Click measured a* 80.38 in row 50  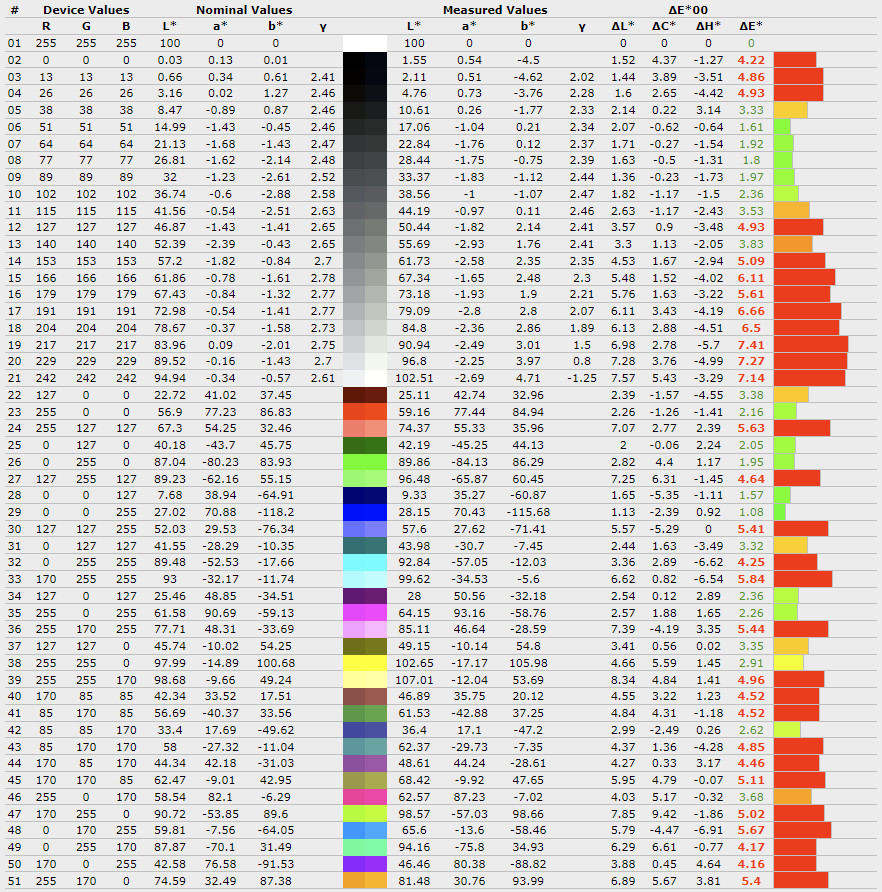pos(469,864)
